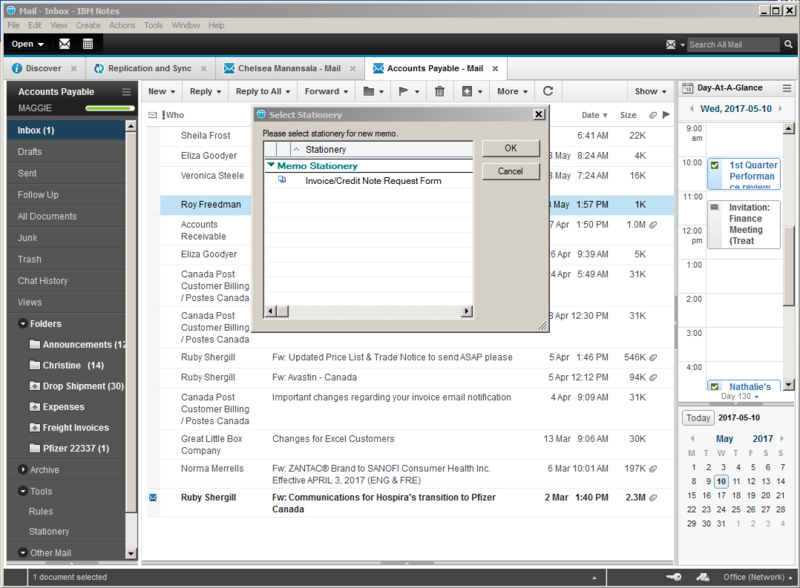The height and width of the screenshot is (588, 800).
Task: Open the Open dropdown menu
Action: 28,44
